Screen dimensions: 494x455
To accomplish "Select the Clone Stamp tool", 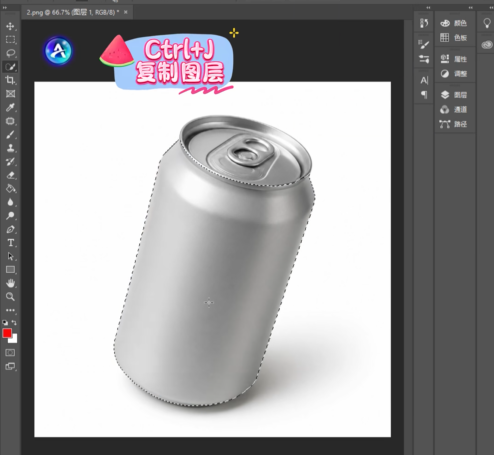I will coord(10,148).
